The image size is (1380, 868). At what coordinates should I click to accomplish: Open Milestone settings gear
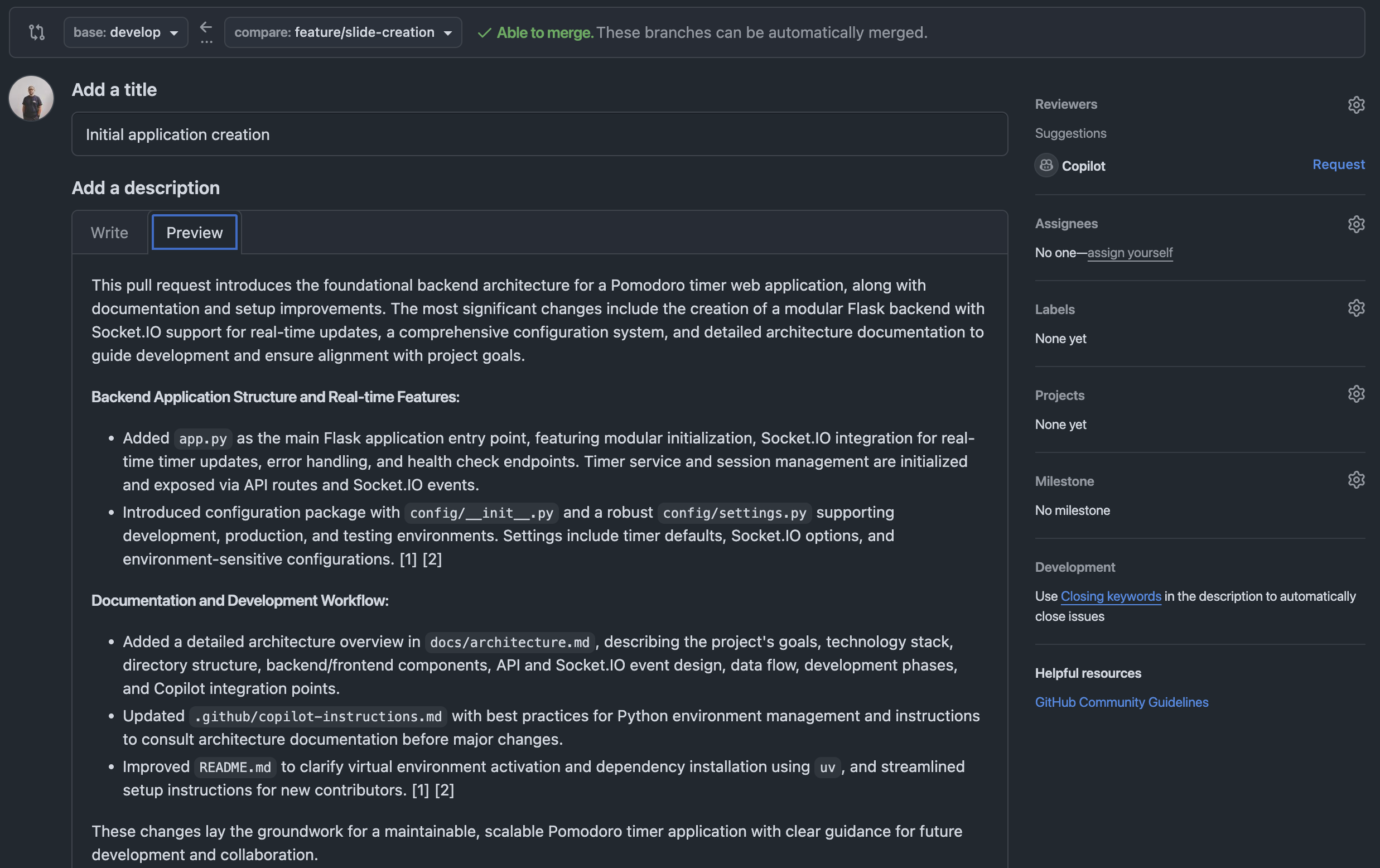[x=1356, y=480]
